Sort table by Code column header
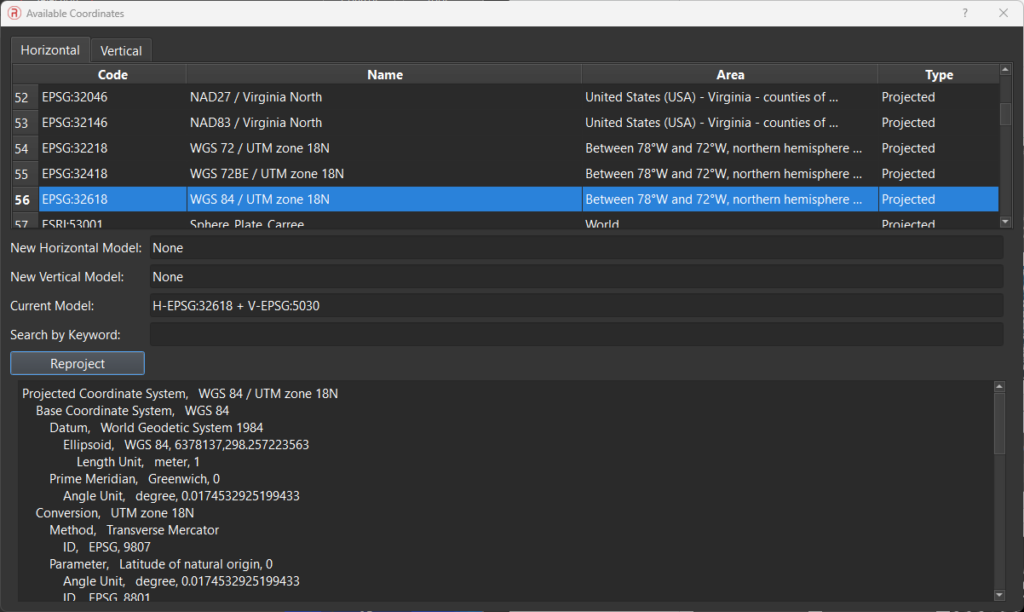 click(112, 75)
